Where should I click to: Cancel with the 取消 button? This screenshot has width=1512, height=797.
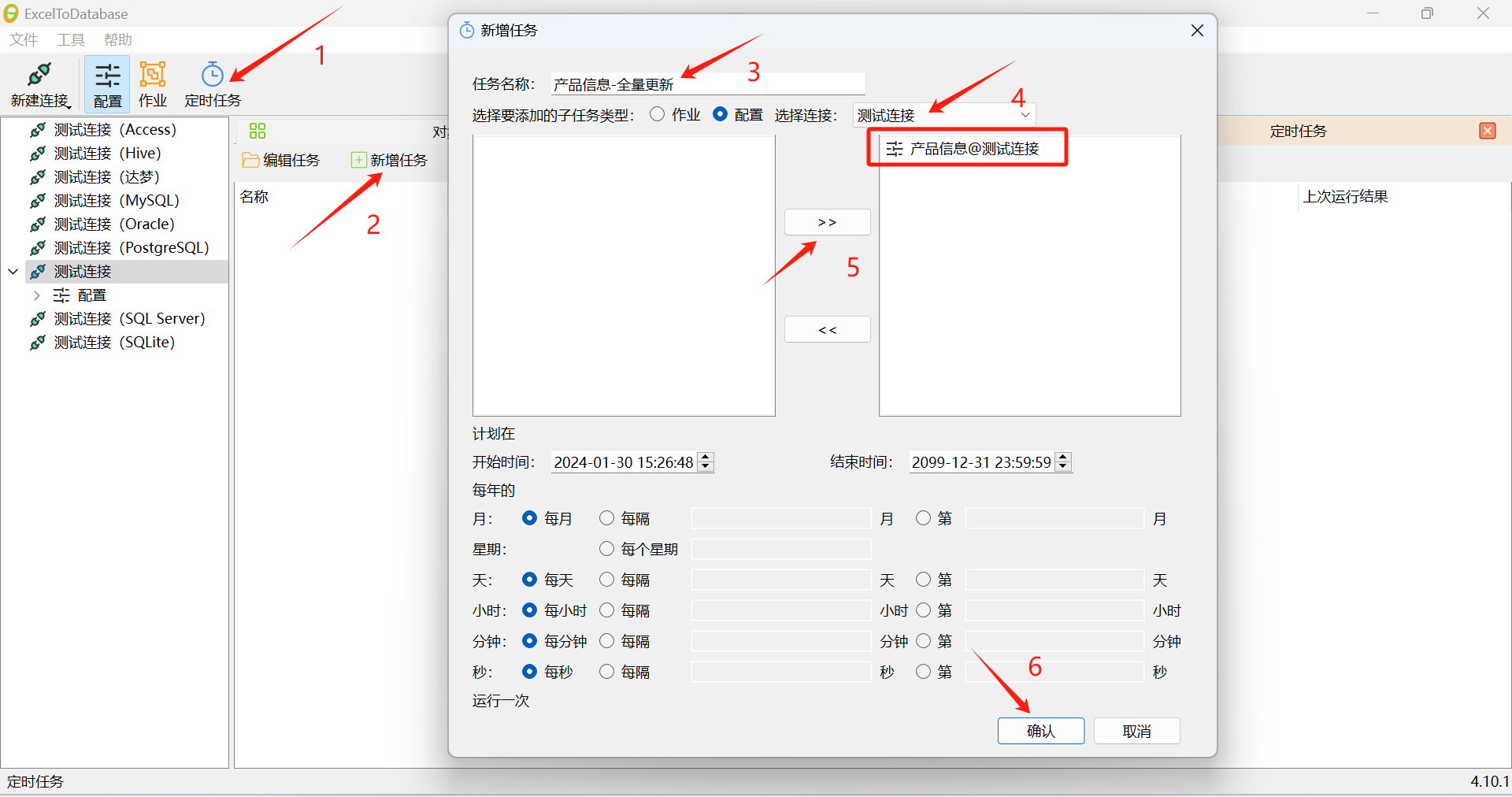(1136, 731)
